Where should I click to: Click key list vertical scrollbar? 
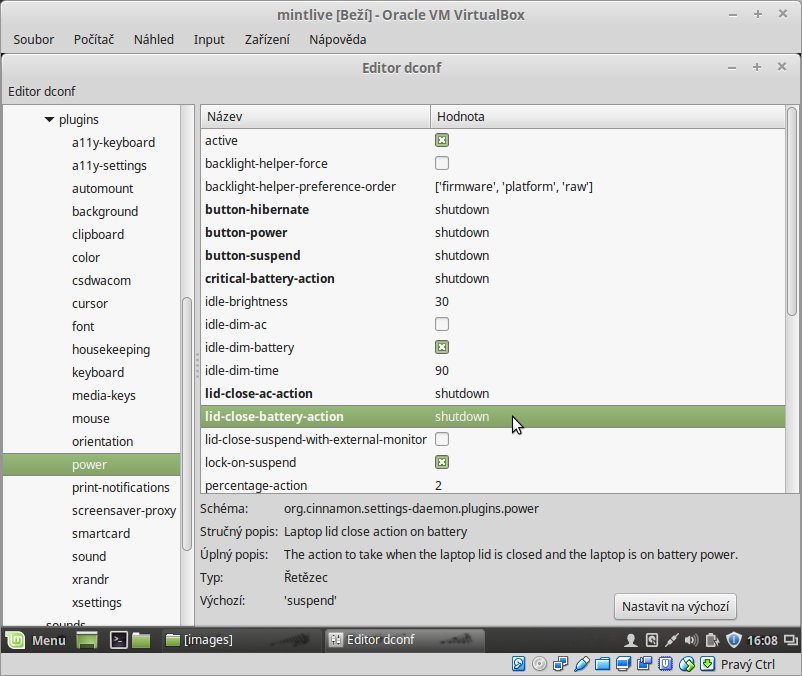click(792, 211)
